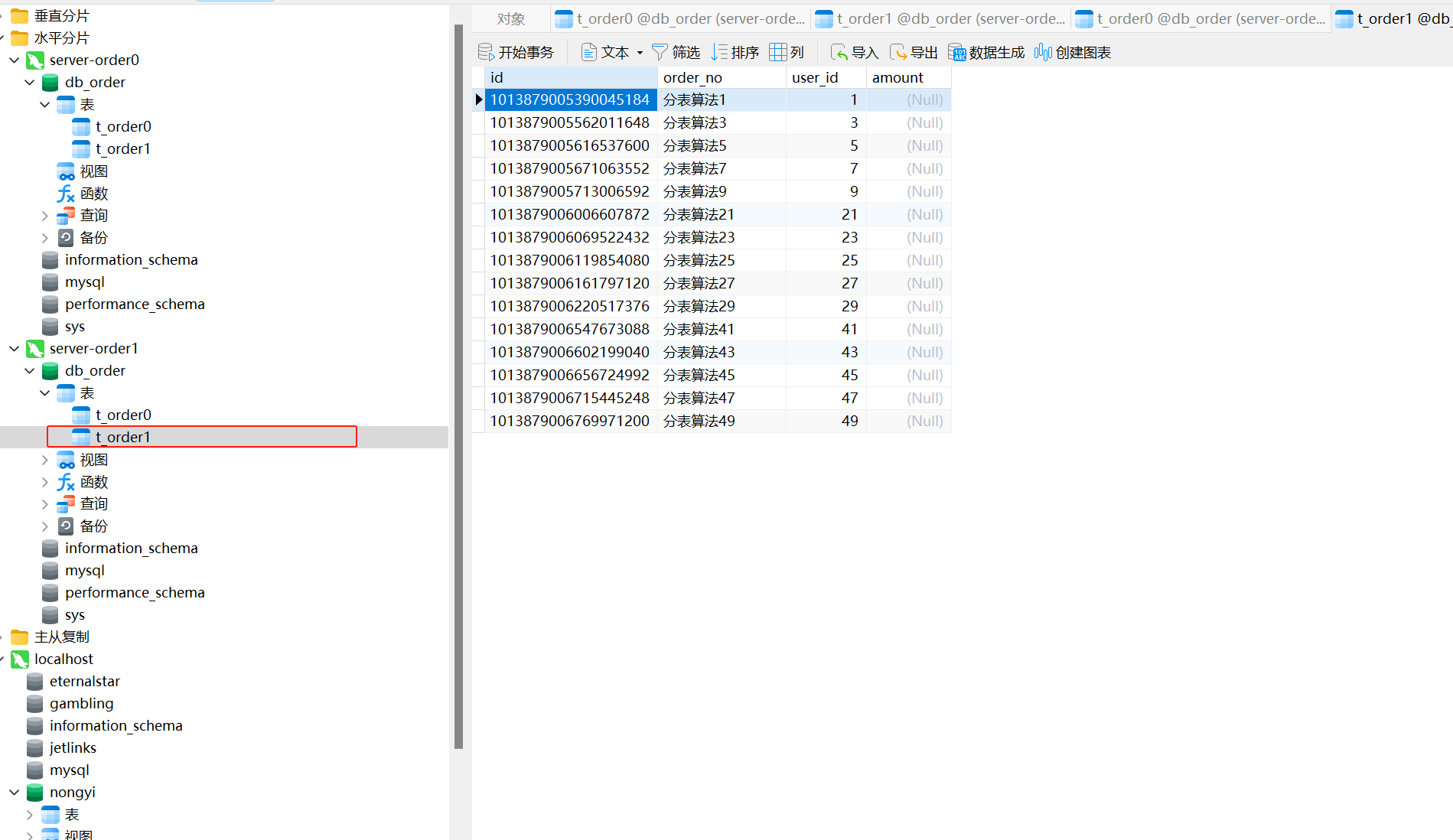Select the sys database under server-order0
The height and width of the screenshot is (840, 1453).
pos(75,327)
